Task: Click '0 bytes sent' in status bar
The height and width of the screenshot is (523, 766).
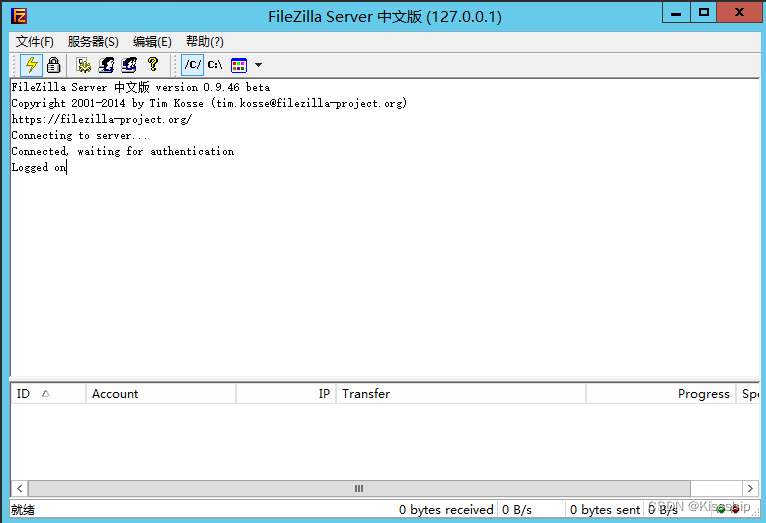Action: pyautogui.click(x=605, y=510)
